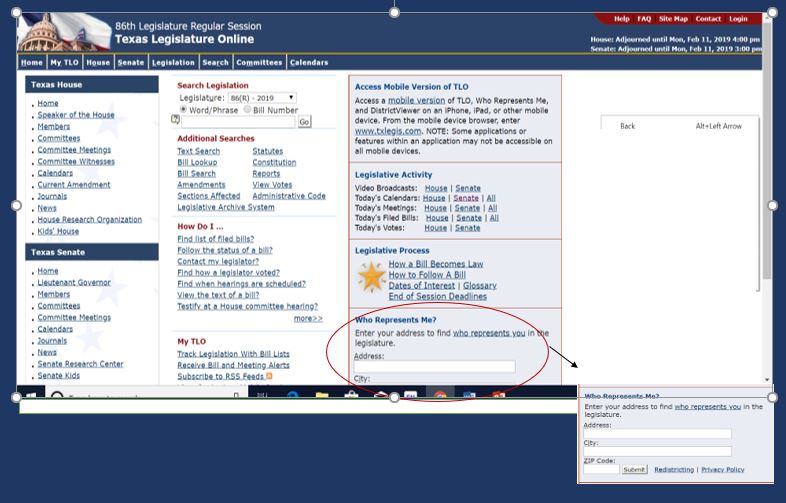Open Statutes link

268,151
